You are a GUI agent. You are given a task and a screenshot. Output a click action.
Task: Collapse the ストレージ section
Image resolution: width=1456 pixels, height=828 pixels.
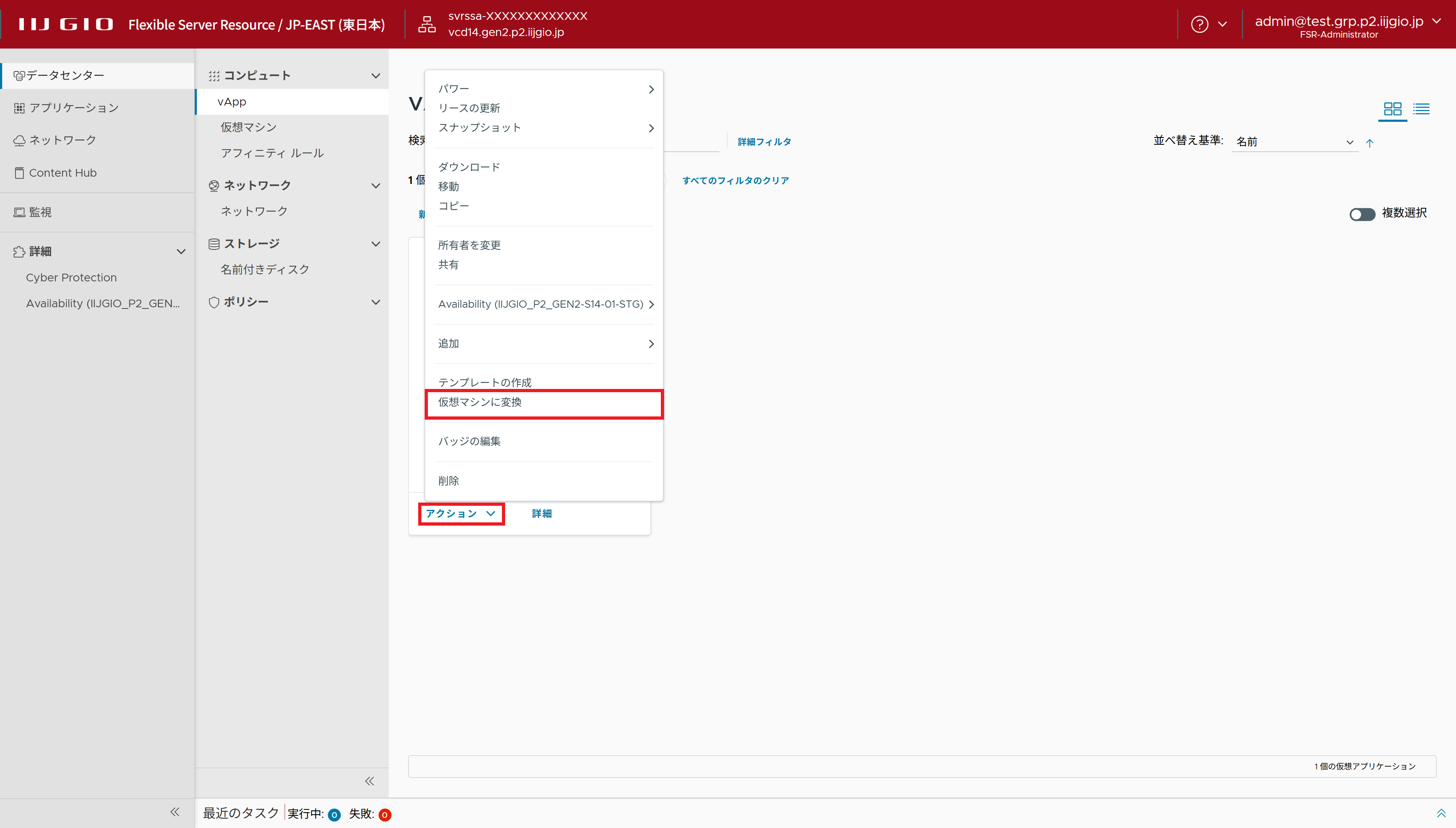click(375, 244)
